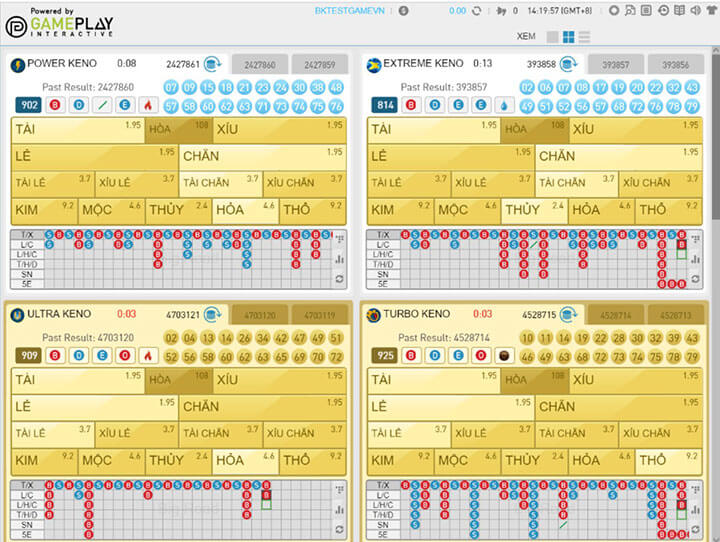Bet on THỔ in Ultra Keno

(x=312, y=462)
